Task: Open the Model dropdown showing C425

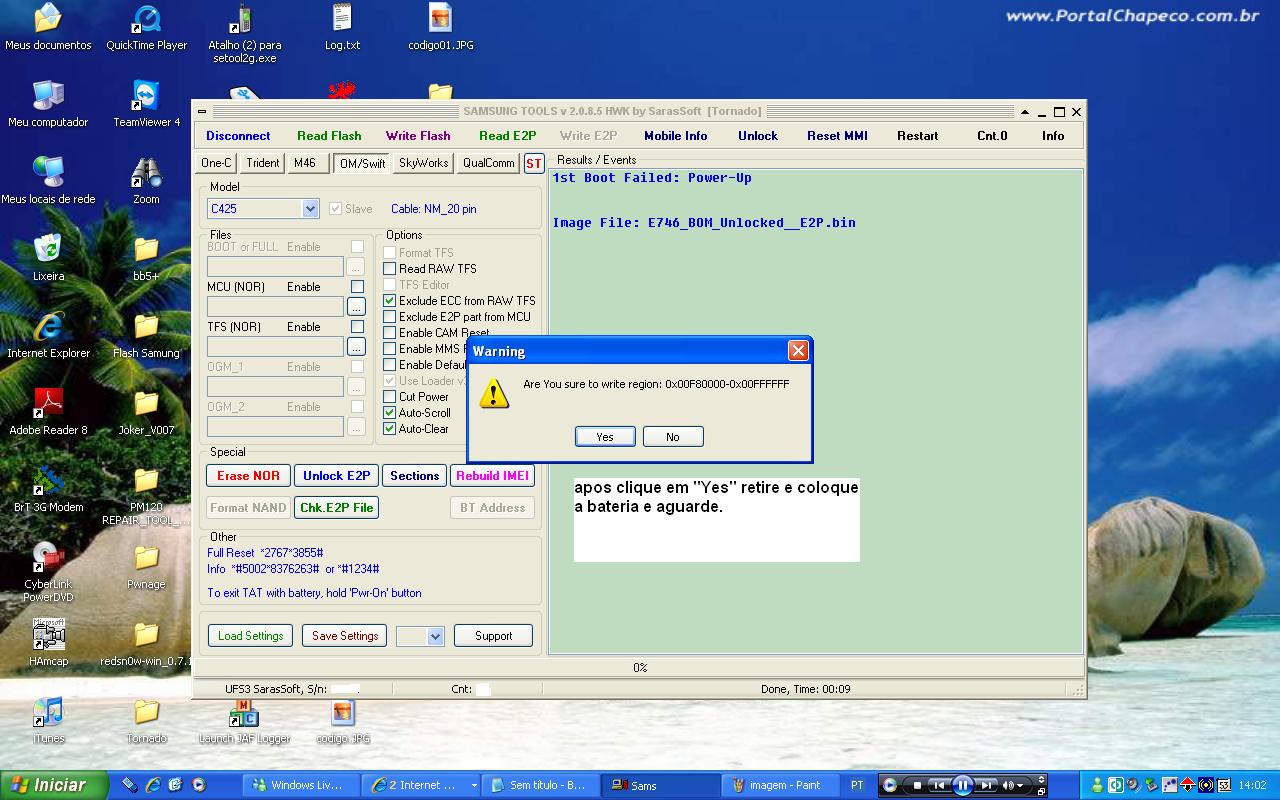Action: (x=310, y=209)
